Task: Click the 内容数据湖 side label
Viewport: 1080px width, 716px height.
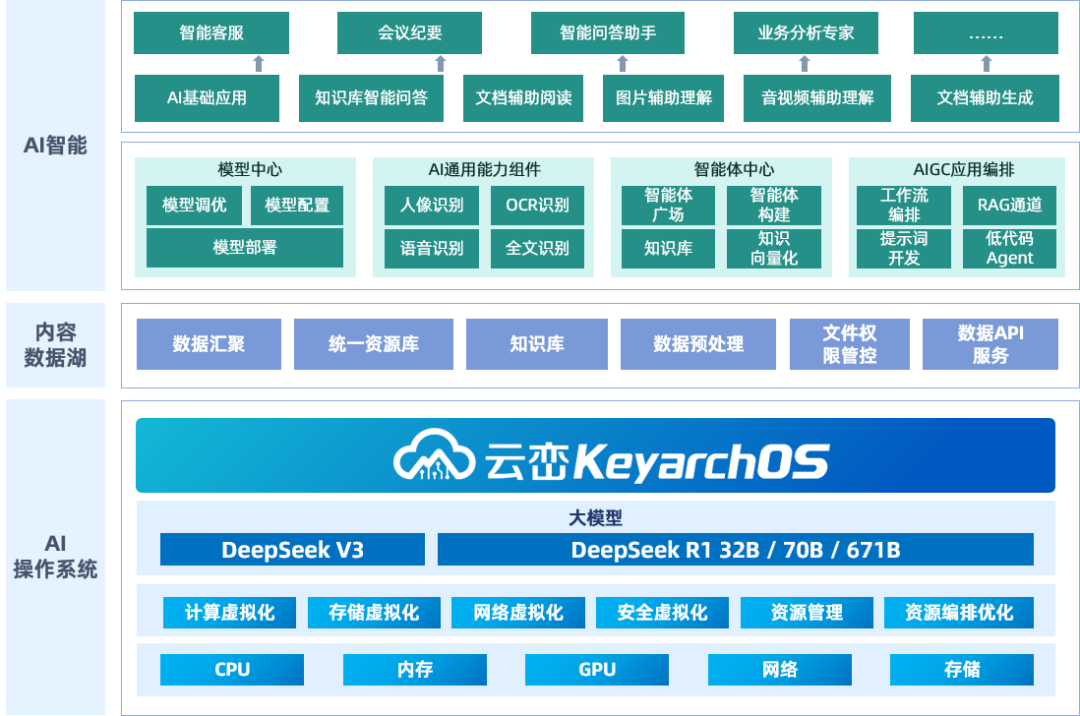Action: [x=54, y=345]
